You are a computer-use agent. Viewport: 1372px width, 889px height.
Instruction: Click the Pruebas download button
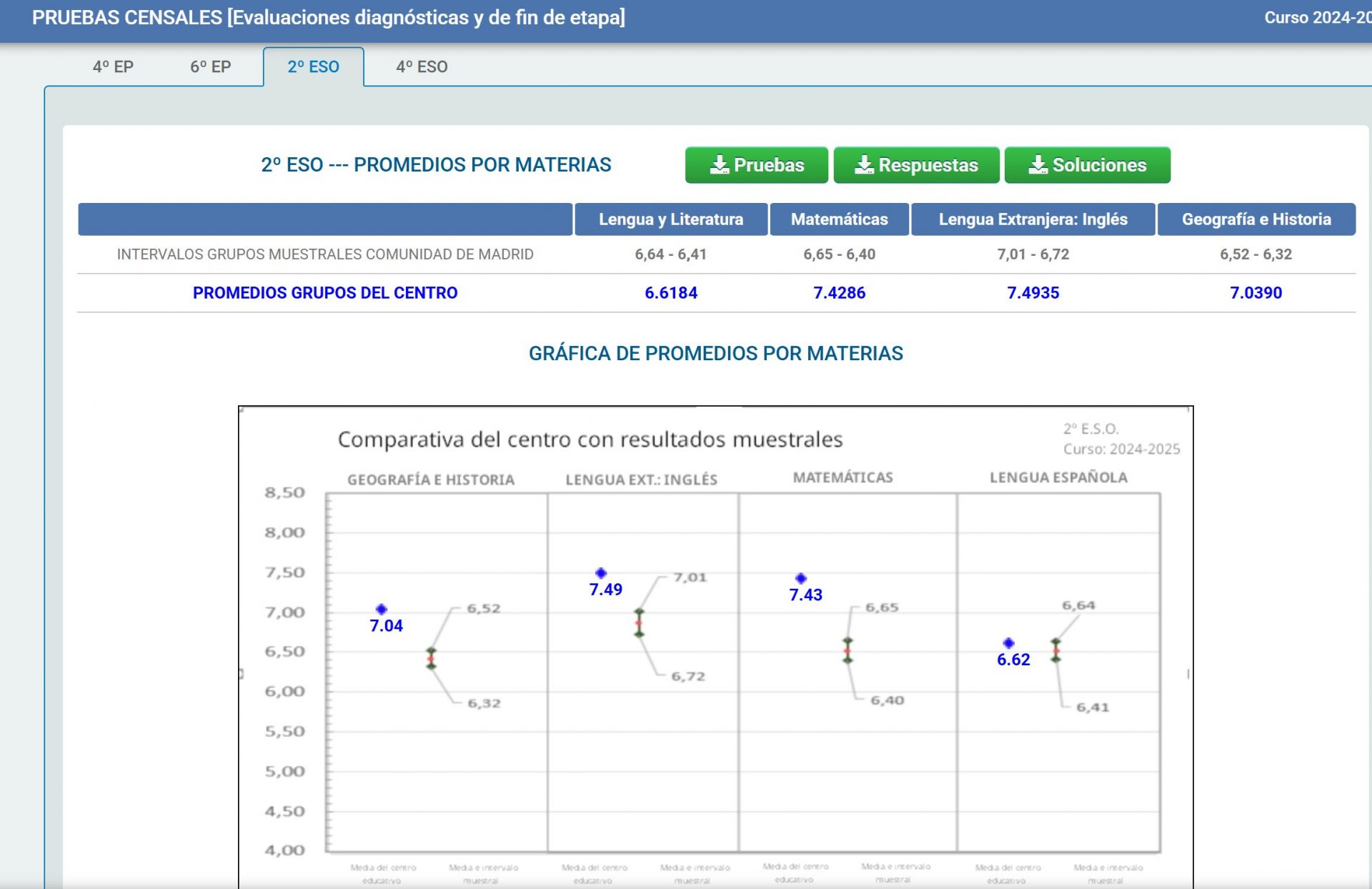coord(756,164)
